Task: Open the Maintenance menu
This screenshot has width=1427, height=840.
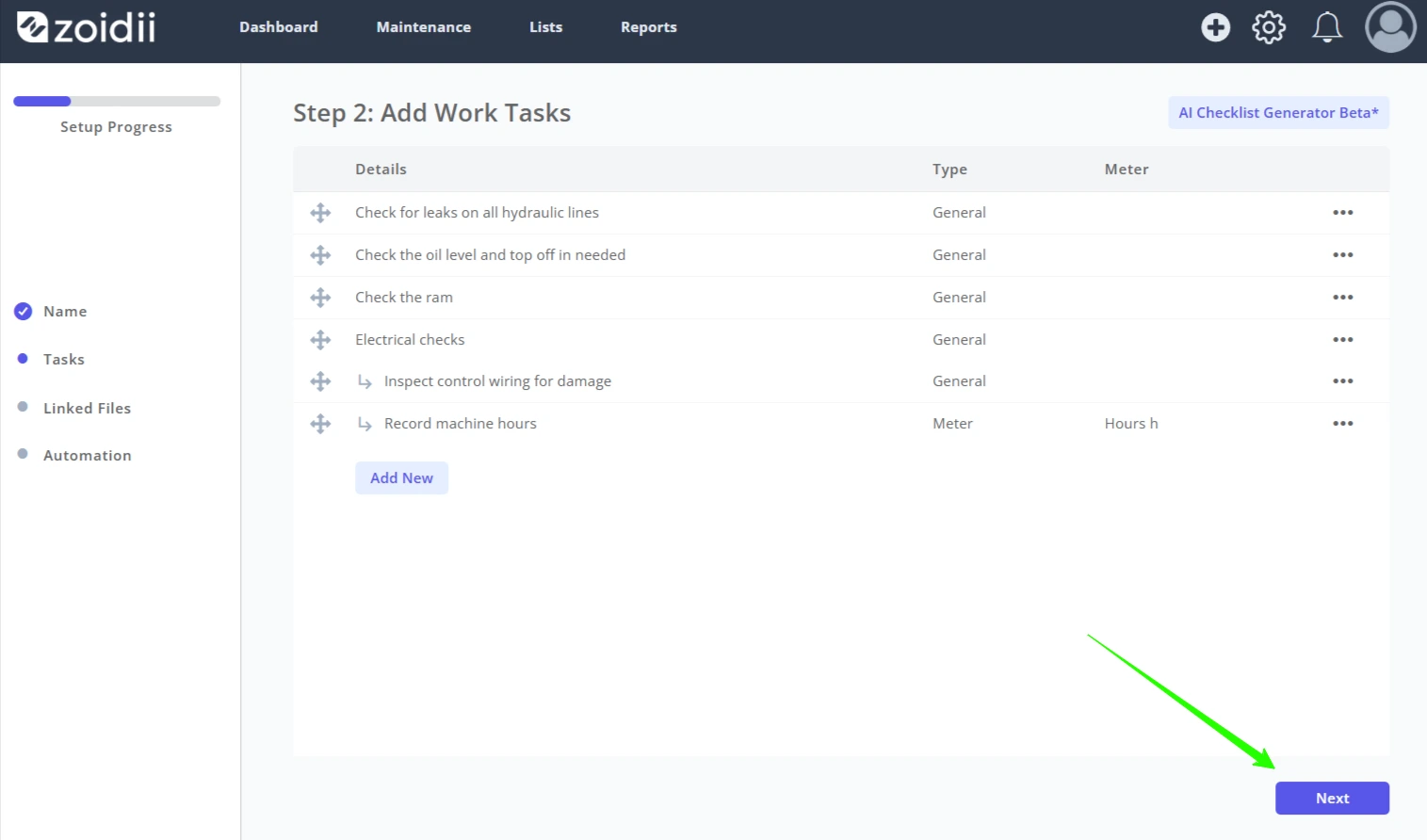Action: pyautogui.click(x=424, y=27)
